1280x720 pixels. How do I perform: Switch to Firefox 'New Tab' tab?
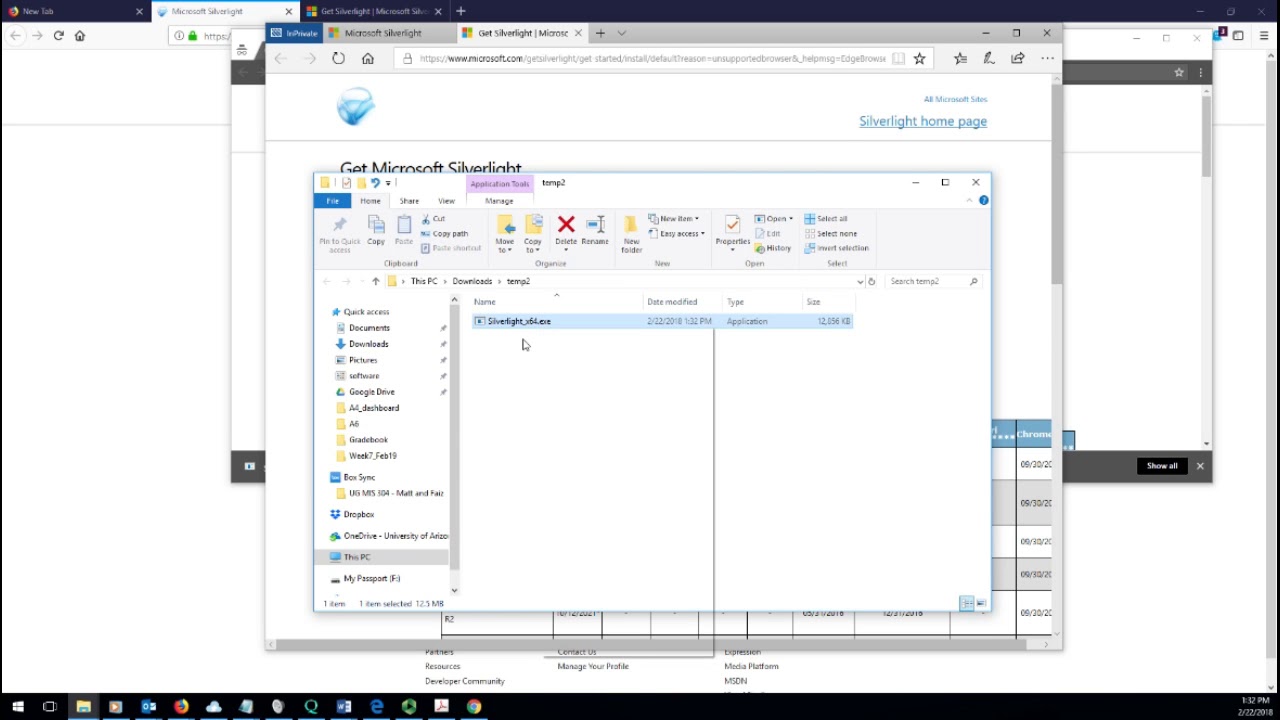75,11
